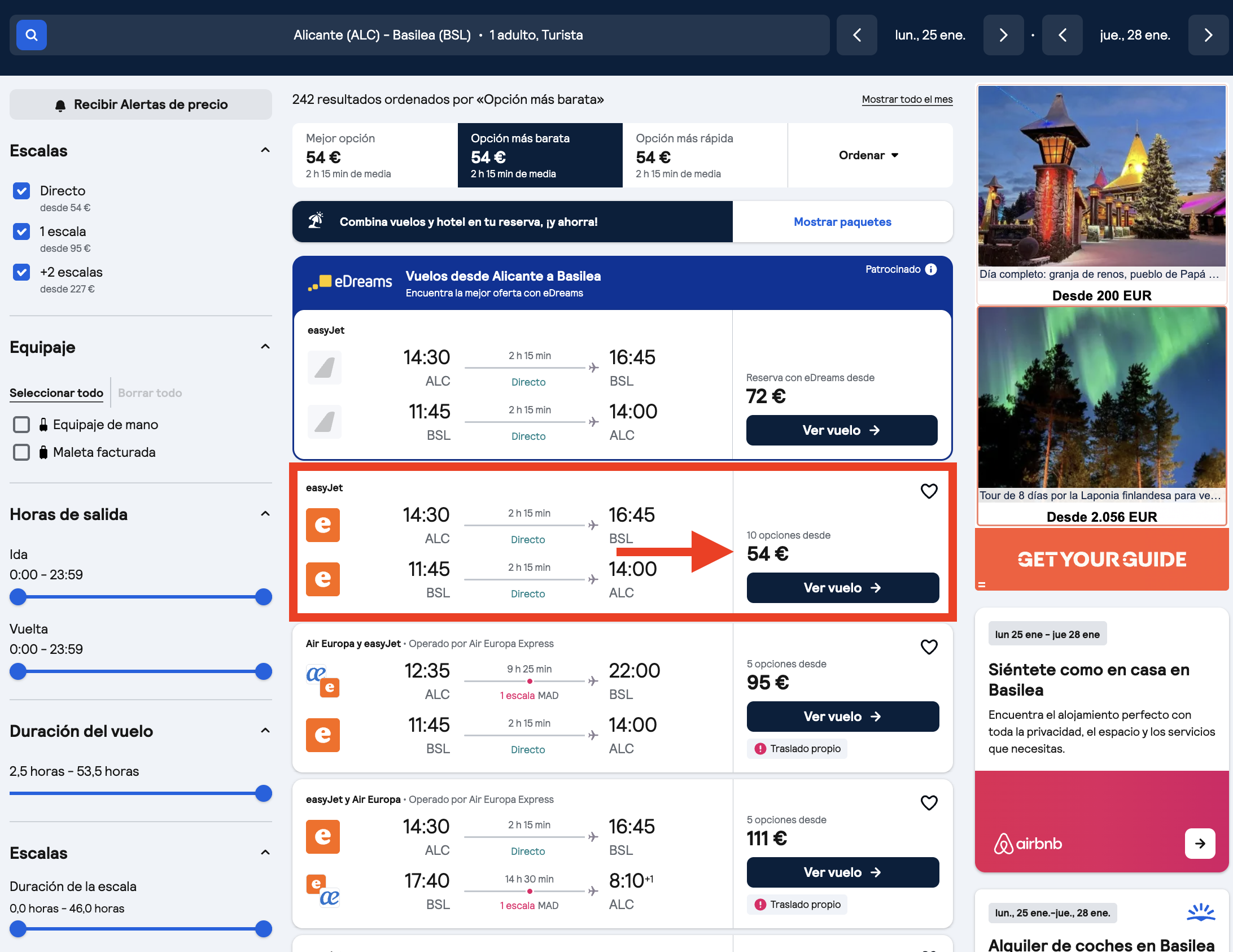Click Ver vuelo for 72 € eDreams offer
1233x952 pixels.
[x=842, y=430]
